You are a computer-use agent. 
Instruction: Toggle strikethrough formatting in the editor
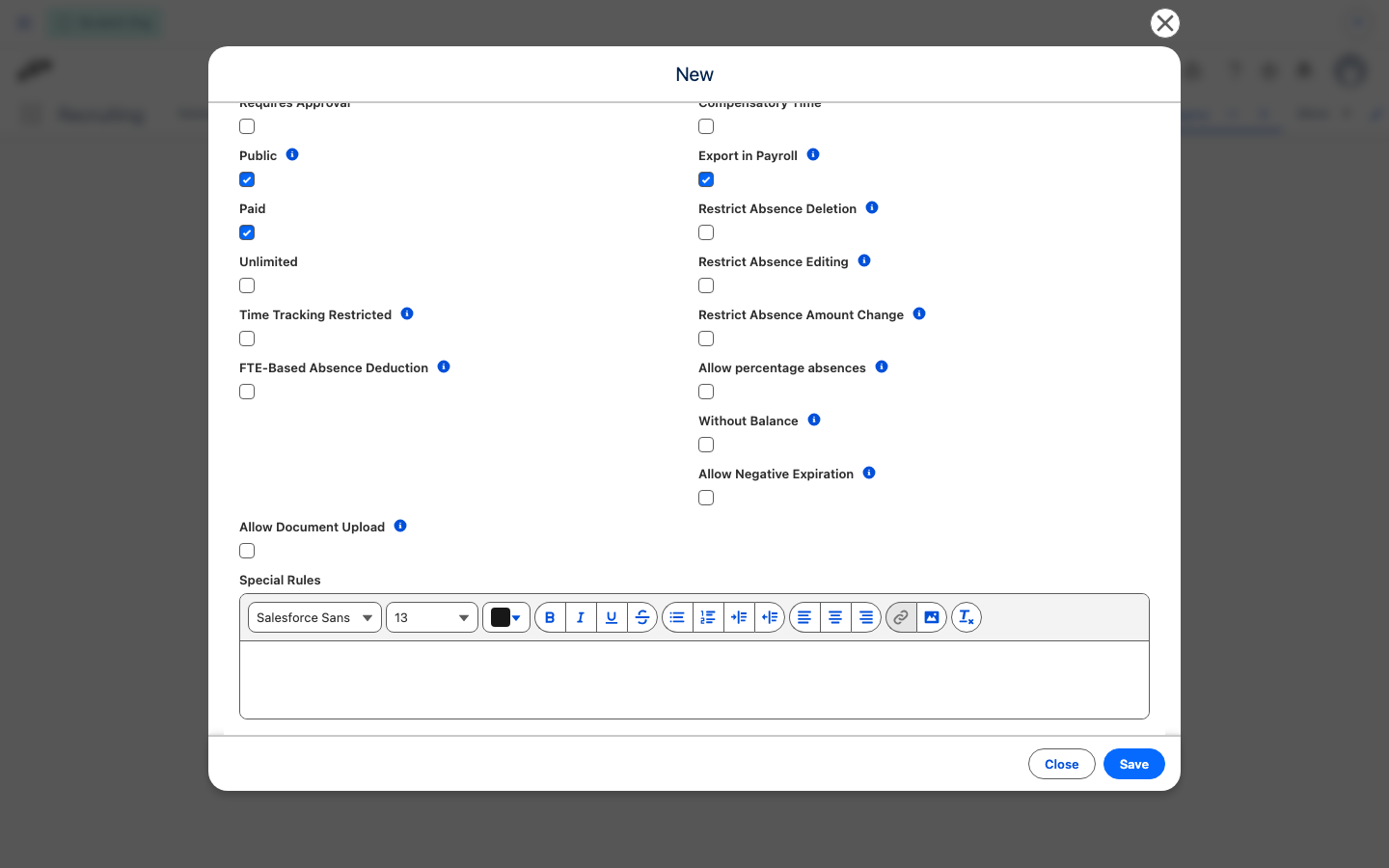click(642, 617)
